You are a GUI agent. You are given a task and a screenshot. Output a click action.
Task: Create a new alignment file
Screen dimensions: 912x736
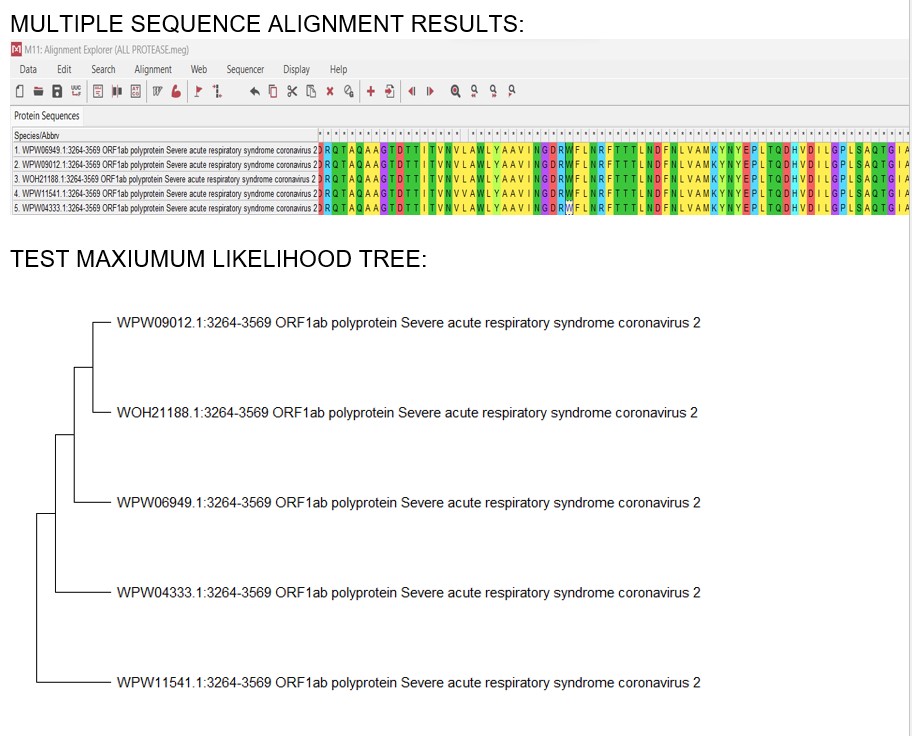pyautogui.click(x=17, y=91)
